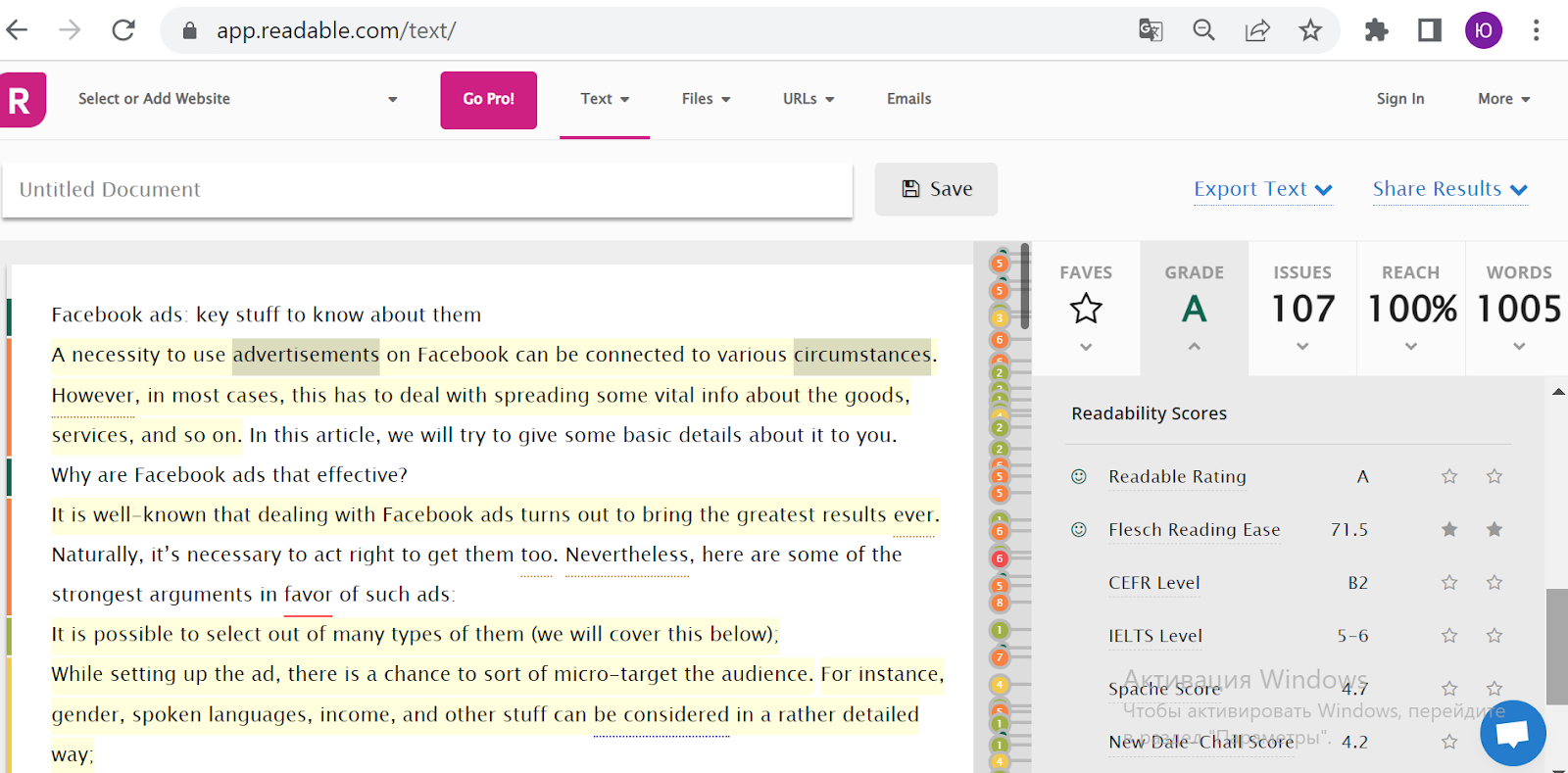Click the smiley beside Readable Rating

pyautogui.click(x=1079, y=476)
